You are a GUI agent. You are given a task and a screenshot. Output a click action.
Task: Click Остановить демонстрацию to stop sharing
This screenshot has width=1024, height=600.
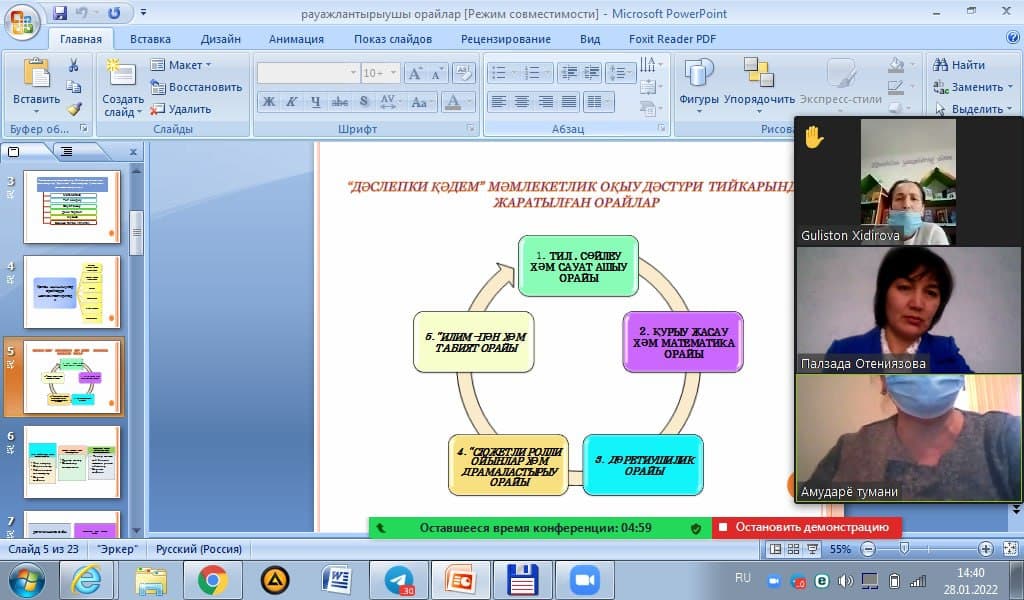tap(806, 527)
